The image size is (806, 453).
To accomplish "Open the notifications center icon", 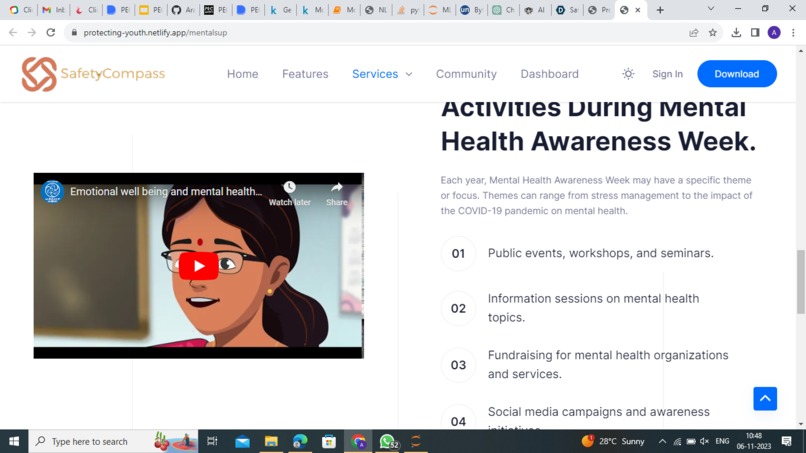I will (x=786, y=441).
